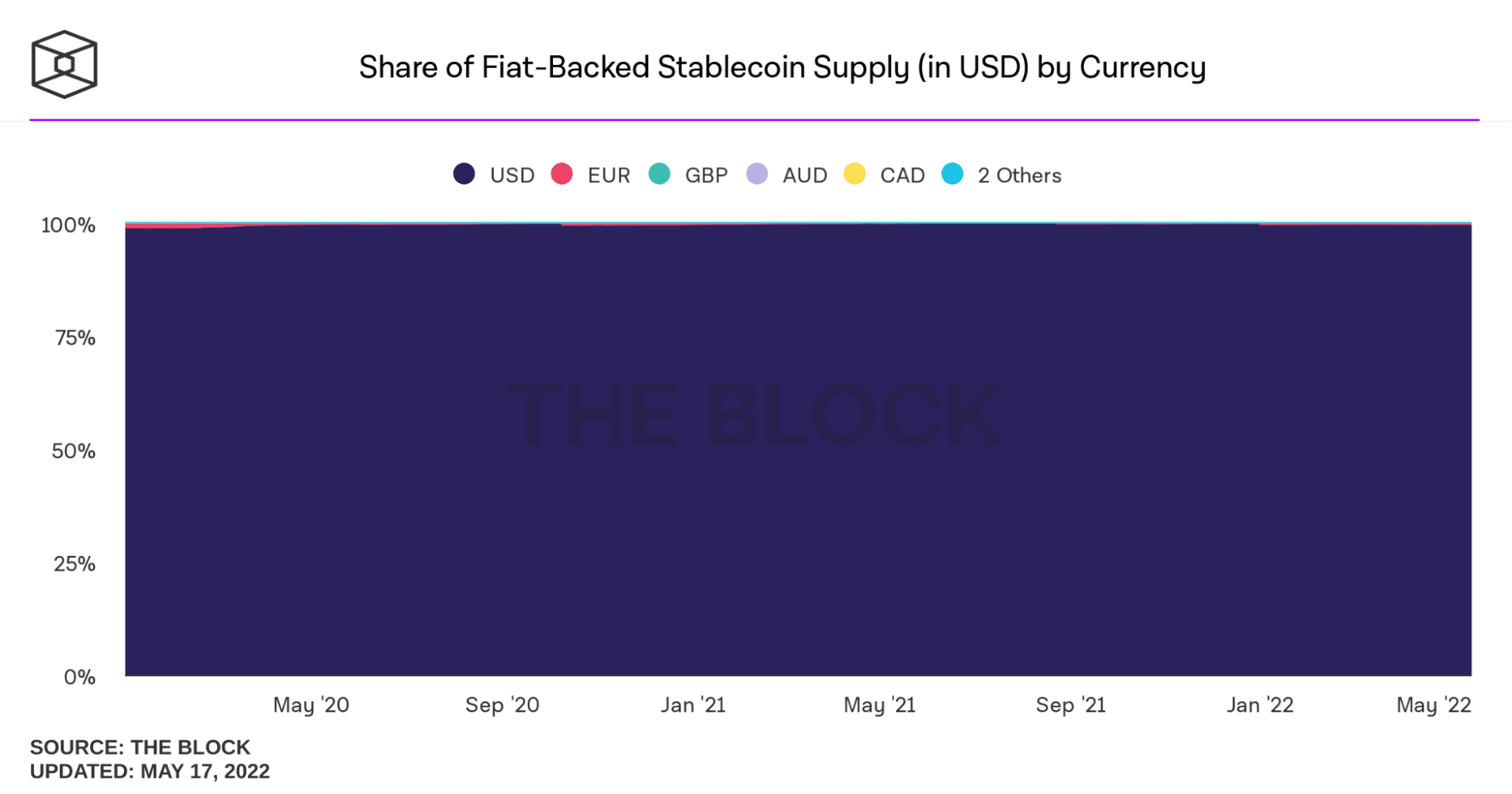Select the EUR legend label
The height and width of the screenshot is (794, 1512).
click(609, 175)
